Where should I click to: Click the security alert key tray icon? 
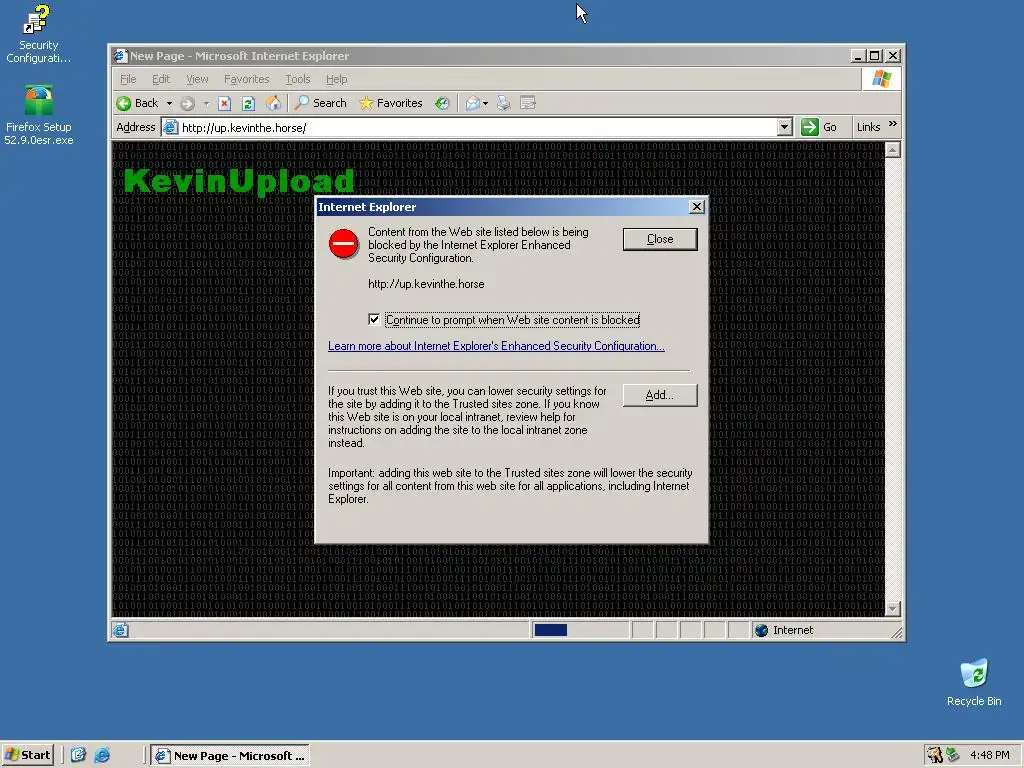pos(935,756)
